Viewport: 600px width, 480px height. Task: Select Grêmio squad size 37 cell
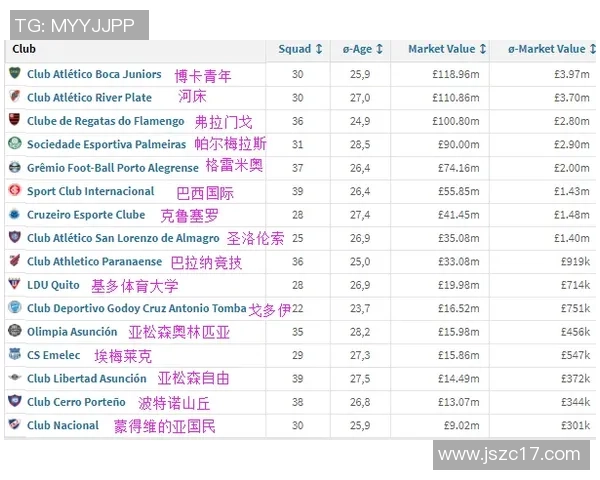[x=298, y=168]
